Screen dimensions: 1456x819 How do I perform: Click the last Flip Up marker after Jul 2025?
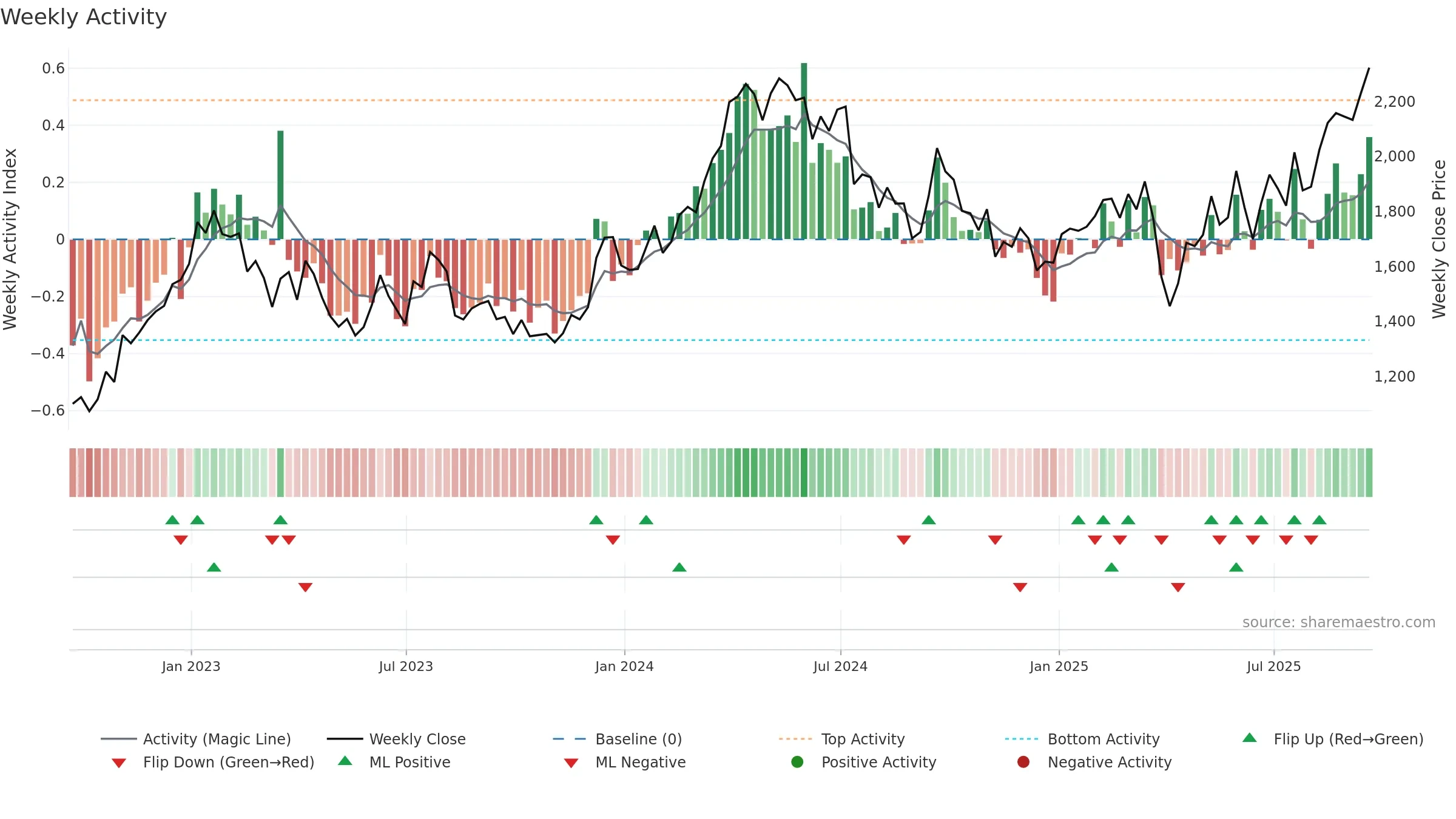[1319, 520]
